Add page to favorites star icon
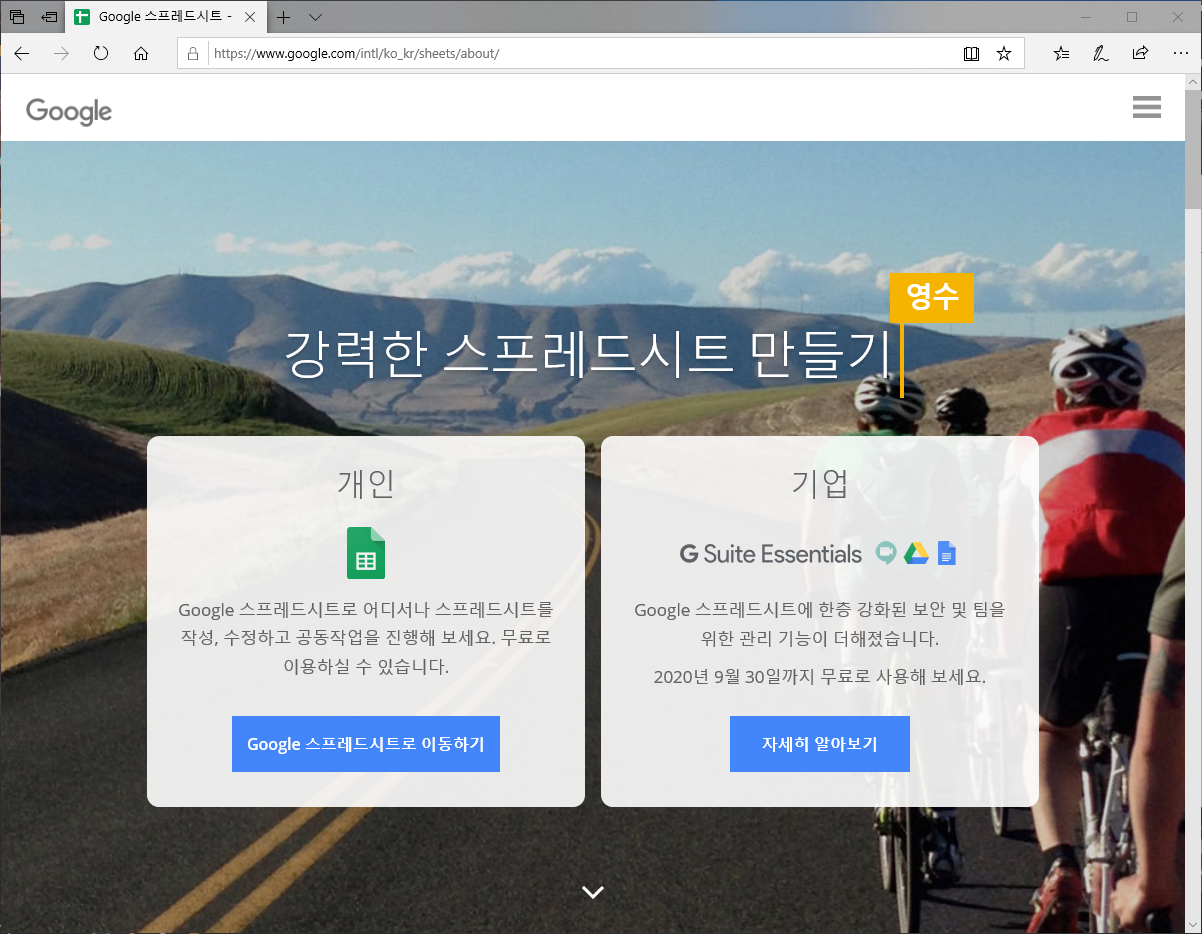The height and width of the screenshot is (934, 1202). (1004, 54)
